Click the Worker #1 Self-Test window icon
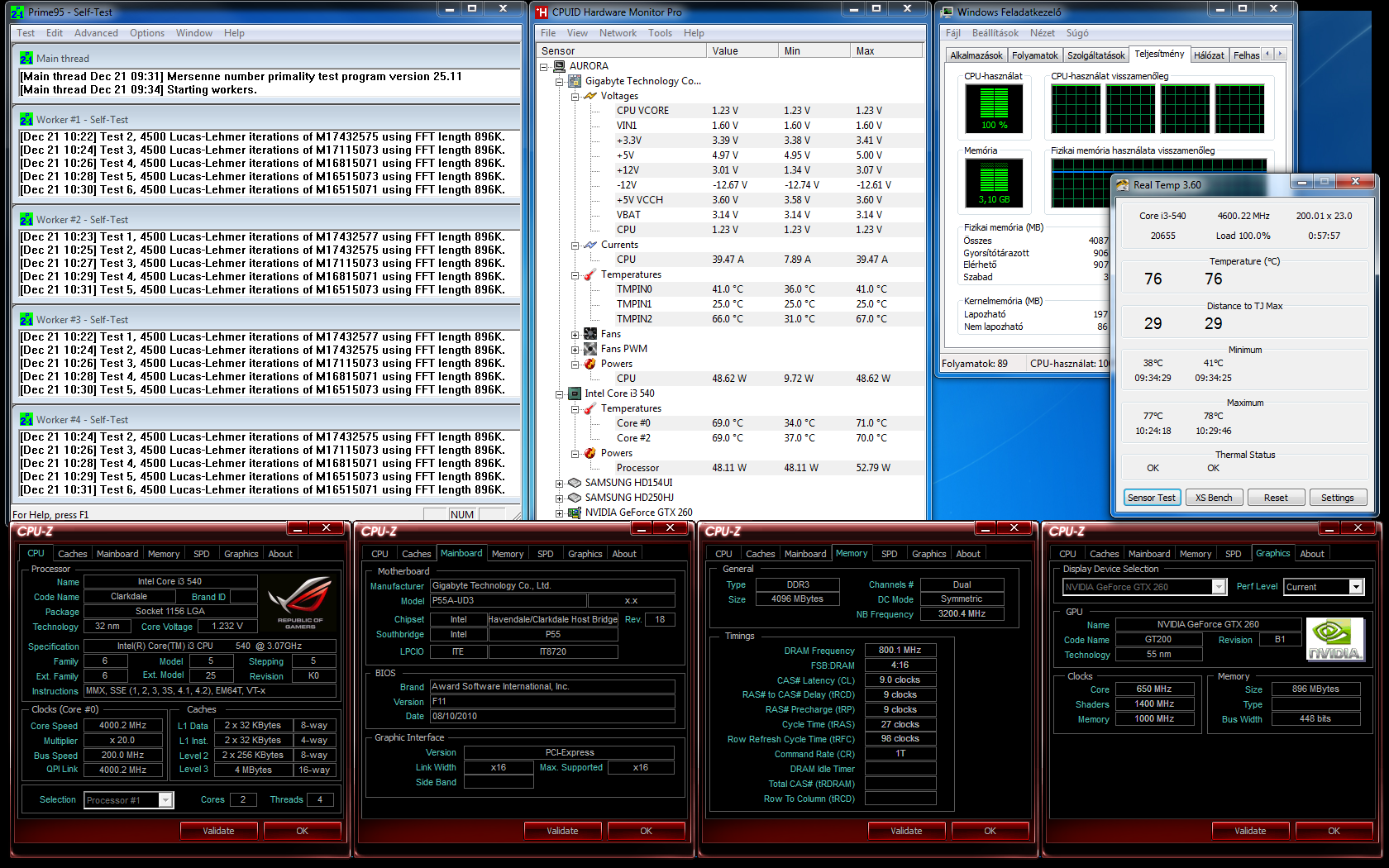The image size is (1389, 868). [x=26, y=120]
